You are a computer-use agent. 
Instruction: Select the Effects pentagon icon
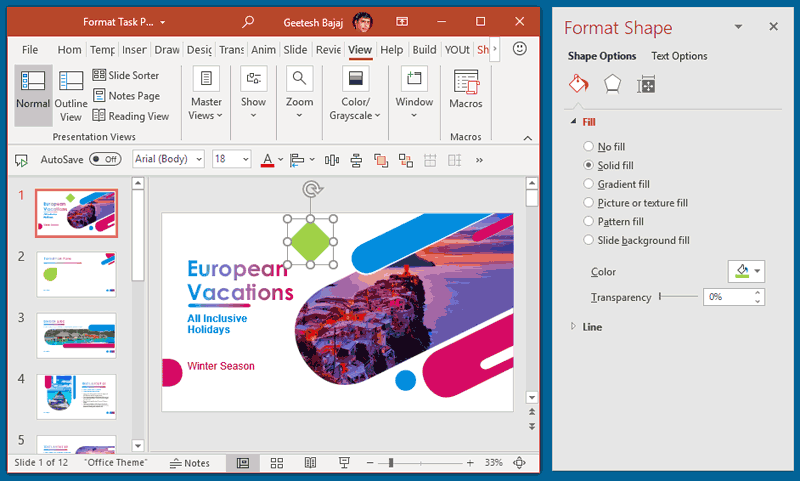point(612,84)
